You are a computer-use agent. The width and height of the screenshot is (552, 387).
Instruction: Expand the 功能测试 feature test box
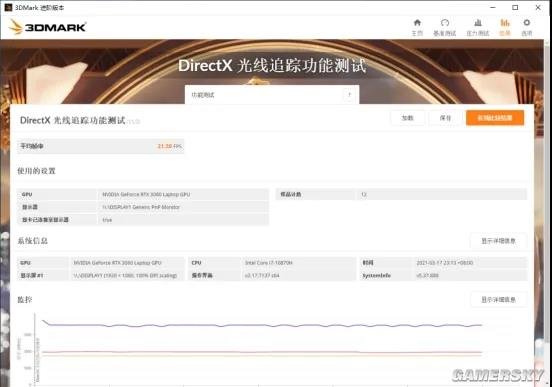[x=272, y=94]
